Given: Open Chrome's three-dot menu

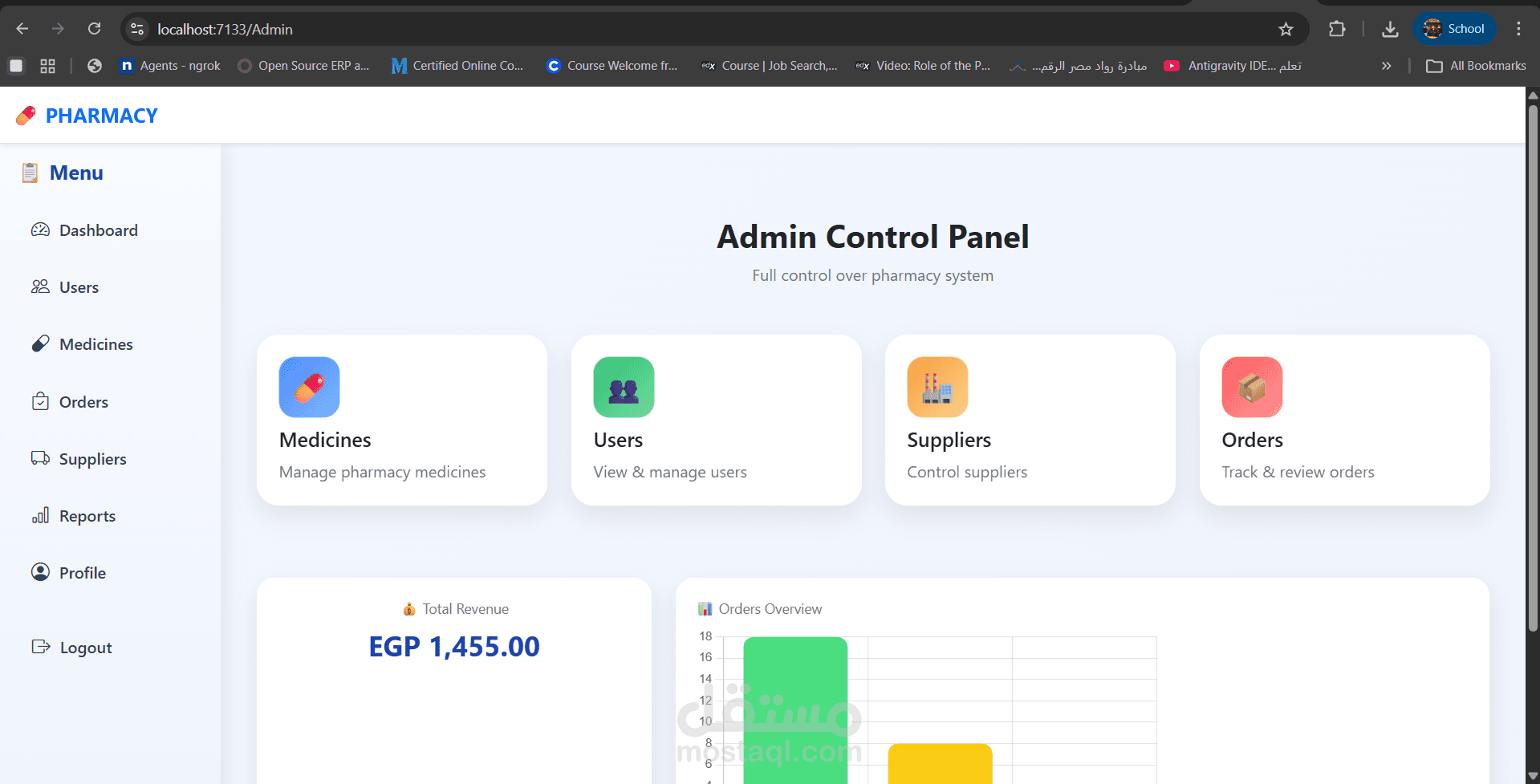Looking at the screenshot, I should pyautogui.click(x=1518, y=28).
